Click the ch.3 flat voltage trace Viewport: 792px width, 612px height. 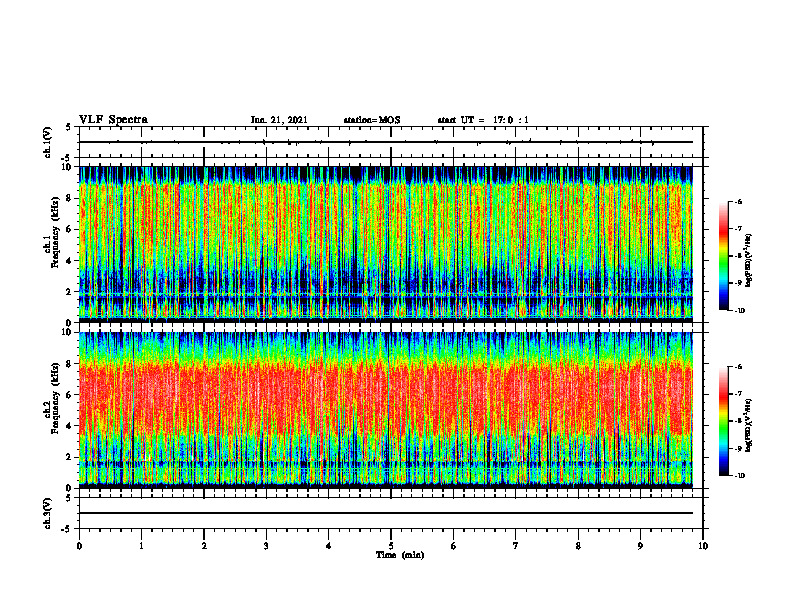click(386, 513)
